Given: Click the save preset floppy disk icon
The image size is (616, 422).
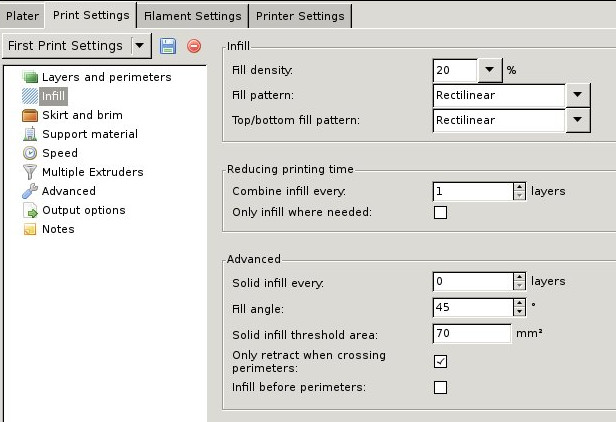Looking at the screenshot, I should click(x=168, y=46).
